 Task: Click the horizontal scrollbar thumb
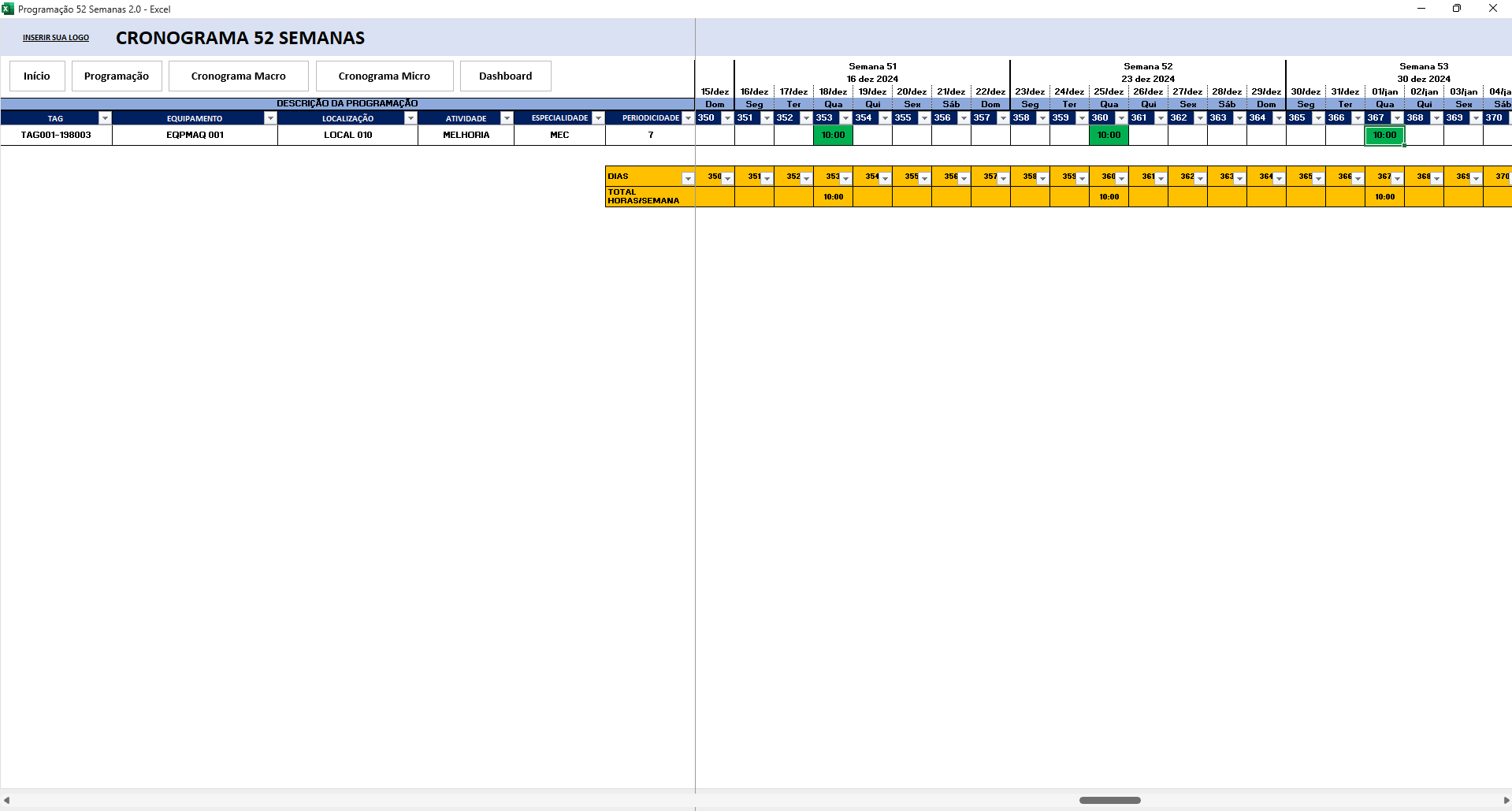tap(1109, 800)
